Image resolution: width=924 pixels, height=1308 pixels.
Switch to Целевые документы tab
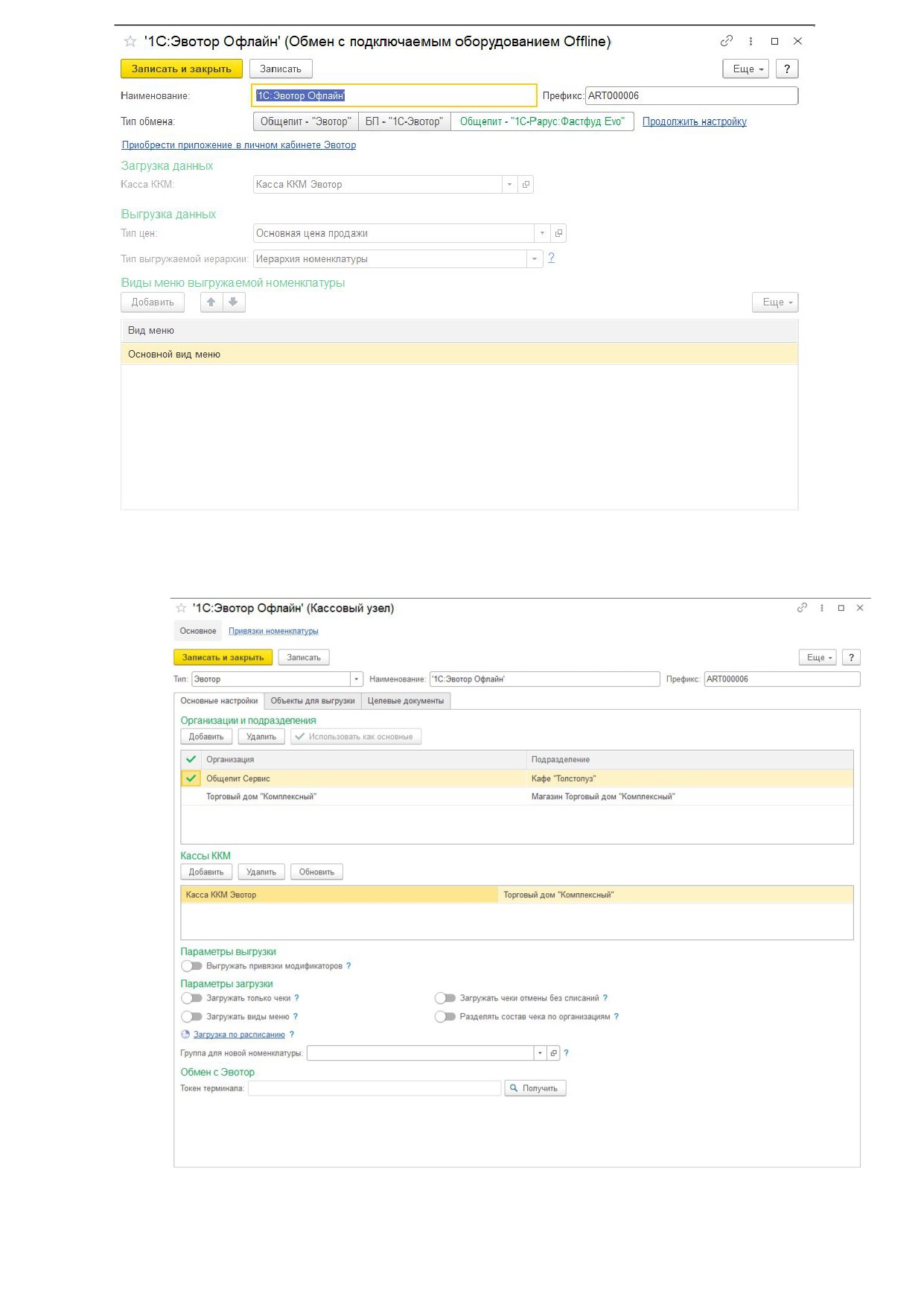[x=406, y=701]
